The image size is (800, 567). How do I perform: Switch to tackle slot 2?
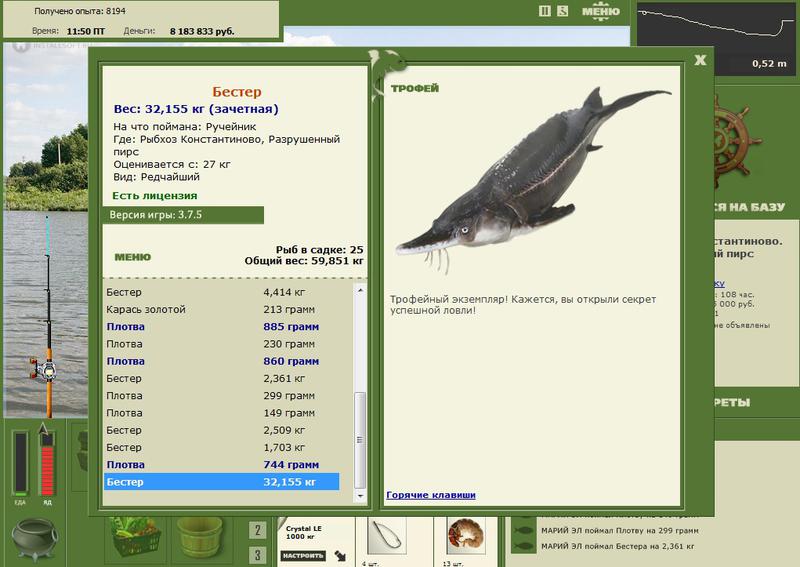[x=258, y=530]
